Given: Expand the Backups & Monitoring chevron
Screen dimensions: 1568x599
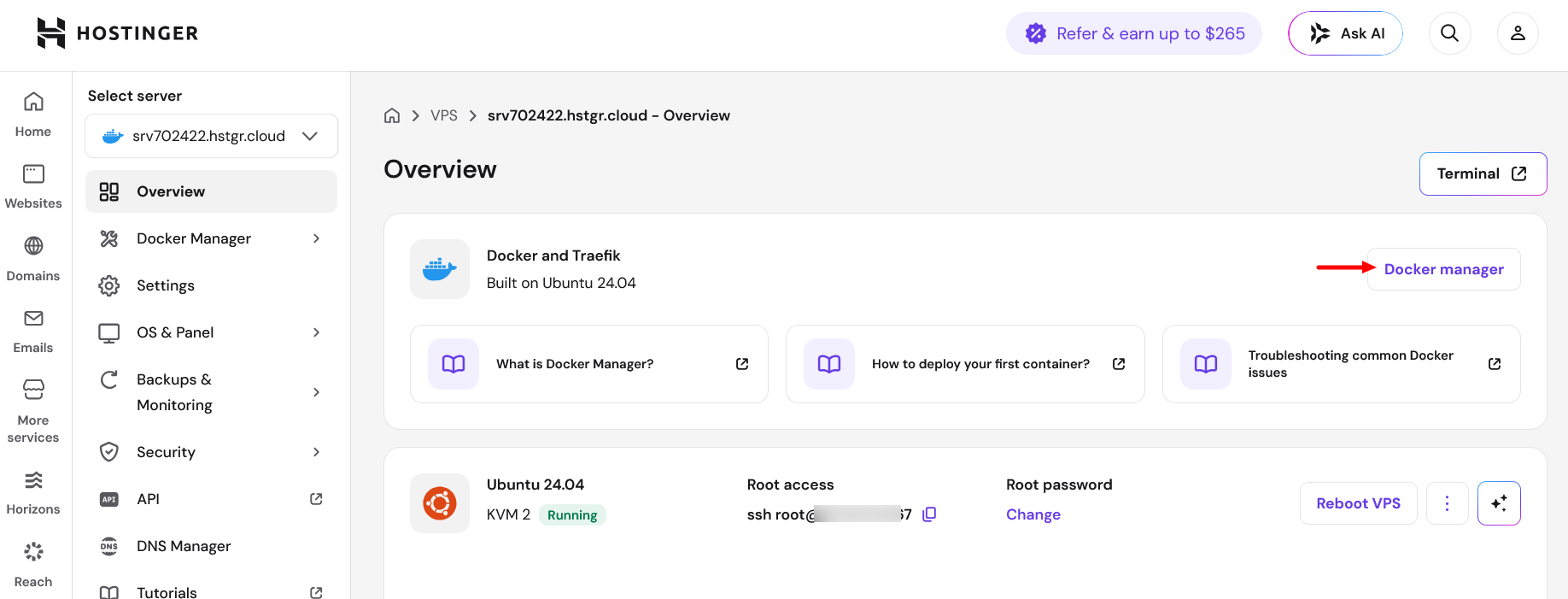Looking at the screenshot, I should [316, 392].
